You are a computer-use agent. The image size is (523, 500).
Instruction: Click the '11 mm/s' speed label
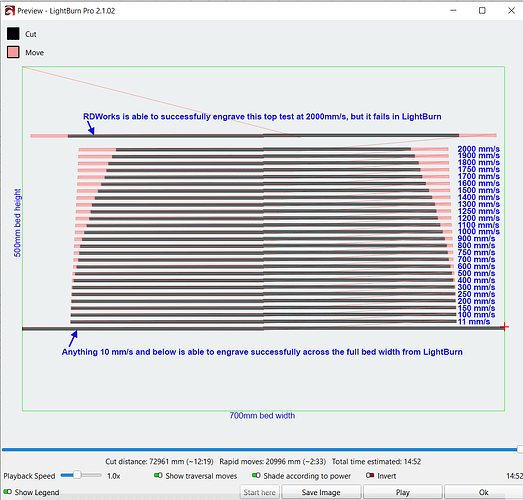tap(474, 322)
